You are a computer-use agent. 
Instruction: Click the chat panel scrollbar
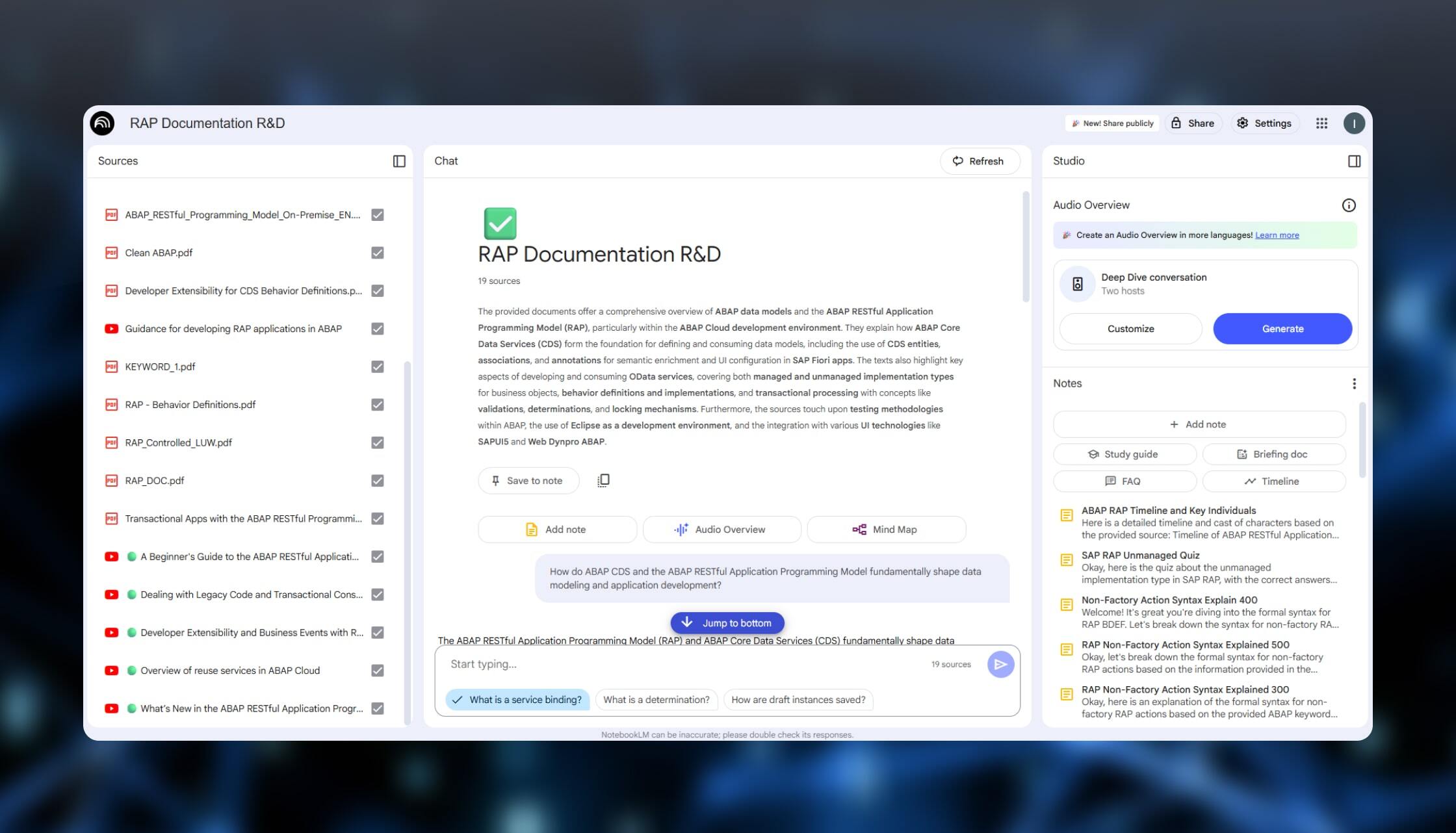click(1026, 247)
